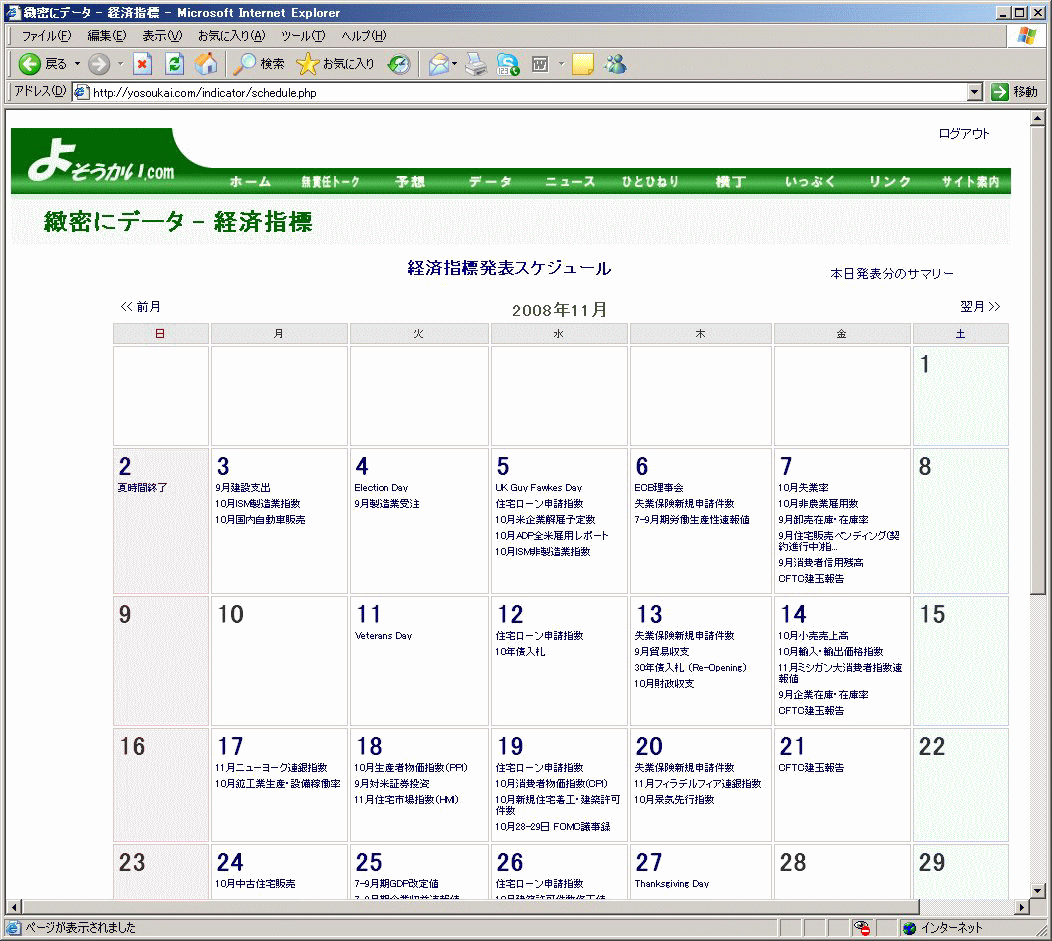Click the horizontal scrollbar left arrow
This screenshot has width=1052, height=941.
14,907
